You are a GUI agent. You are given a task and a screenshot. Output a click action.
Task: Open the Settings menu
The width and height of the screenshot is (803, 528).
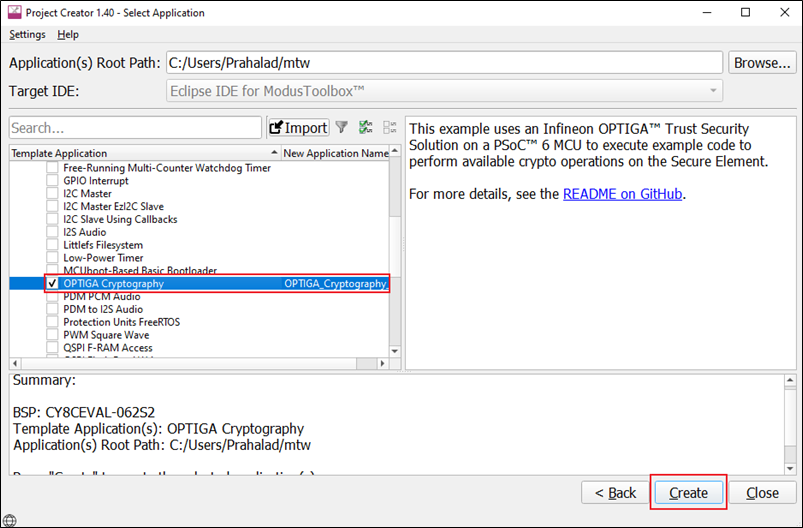click(27, 34)
